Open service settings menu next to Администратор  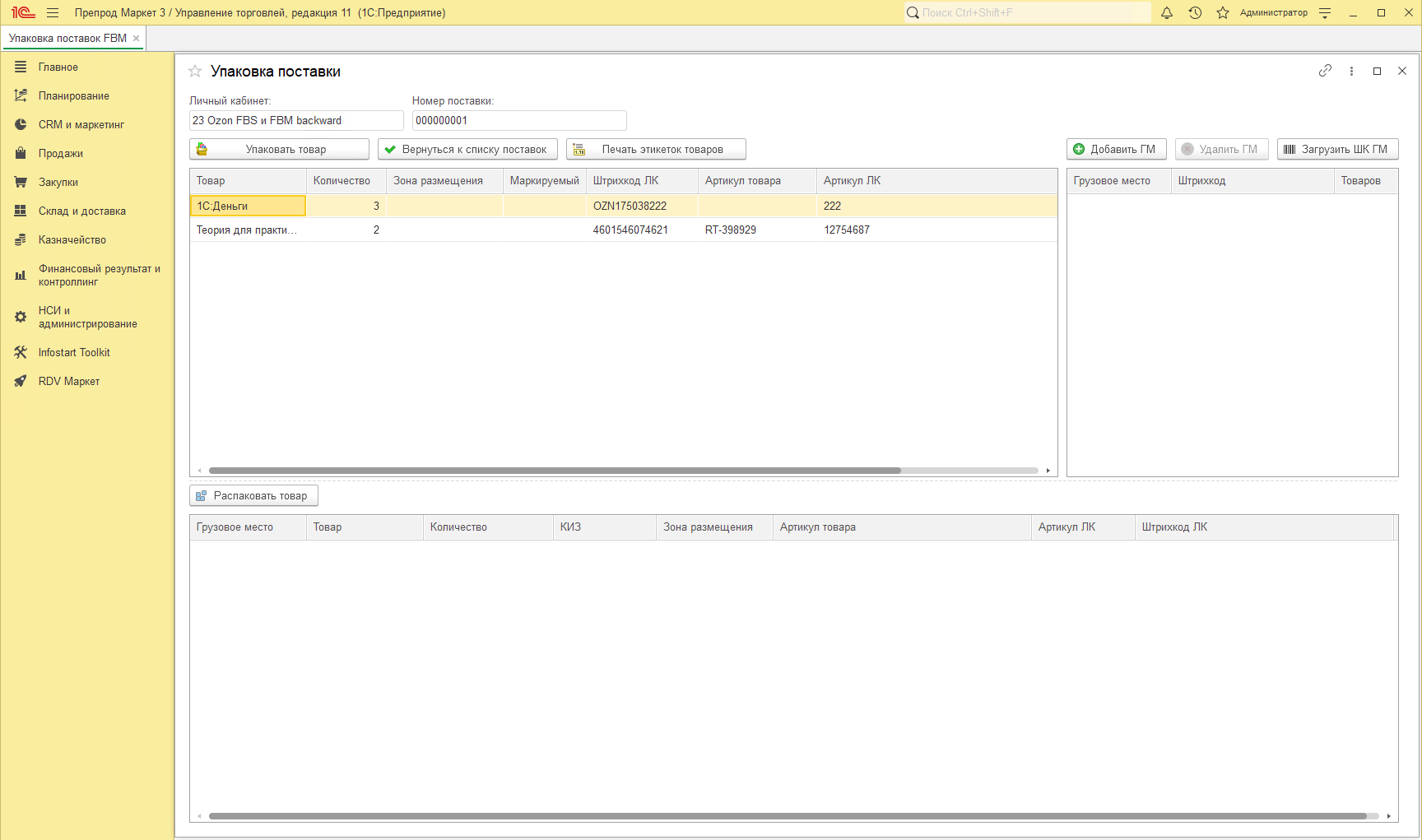(1325, 12)
